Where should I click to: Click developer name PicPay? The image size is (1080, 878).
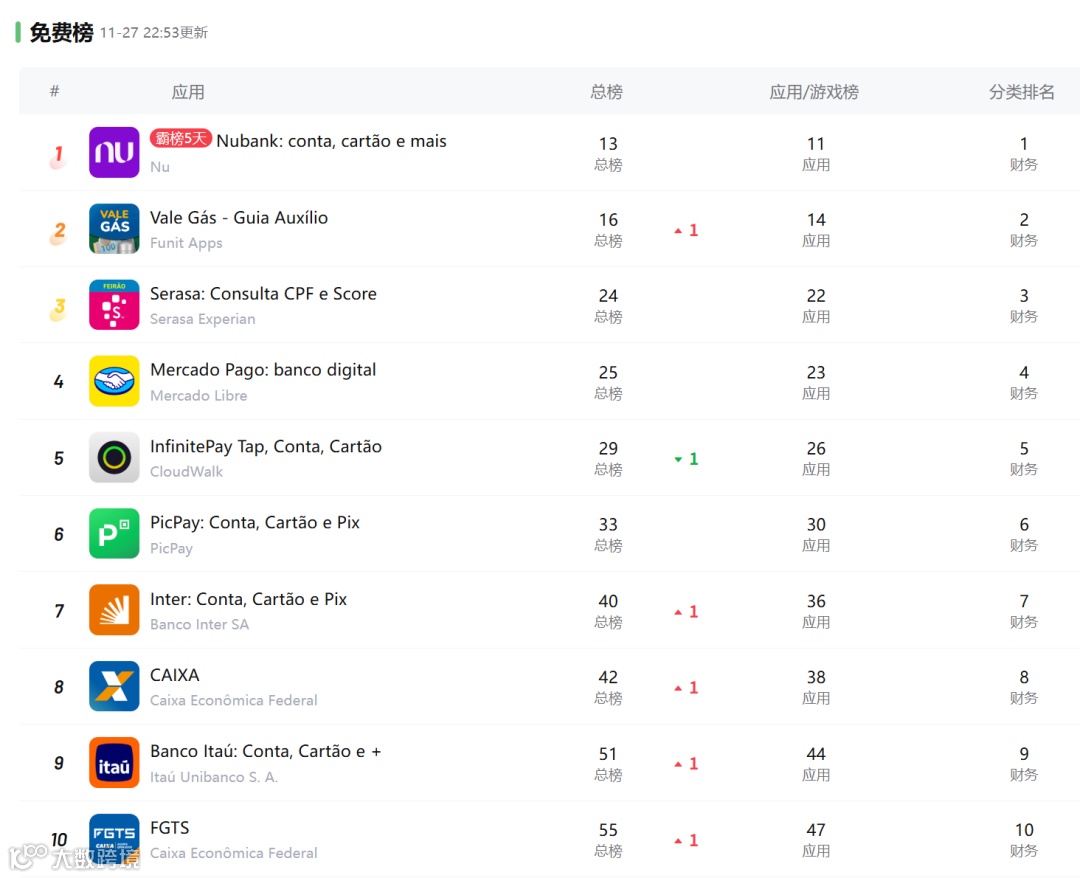(x=172, y=548)
